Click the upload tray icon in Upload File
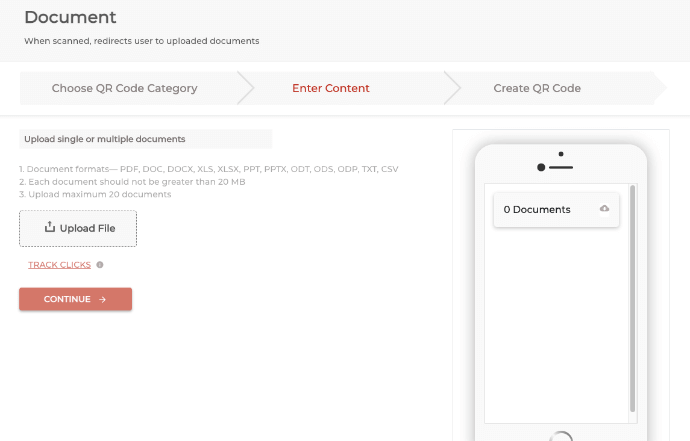 50,227
